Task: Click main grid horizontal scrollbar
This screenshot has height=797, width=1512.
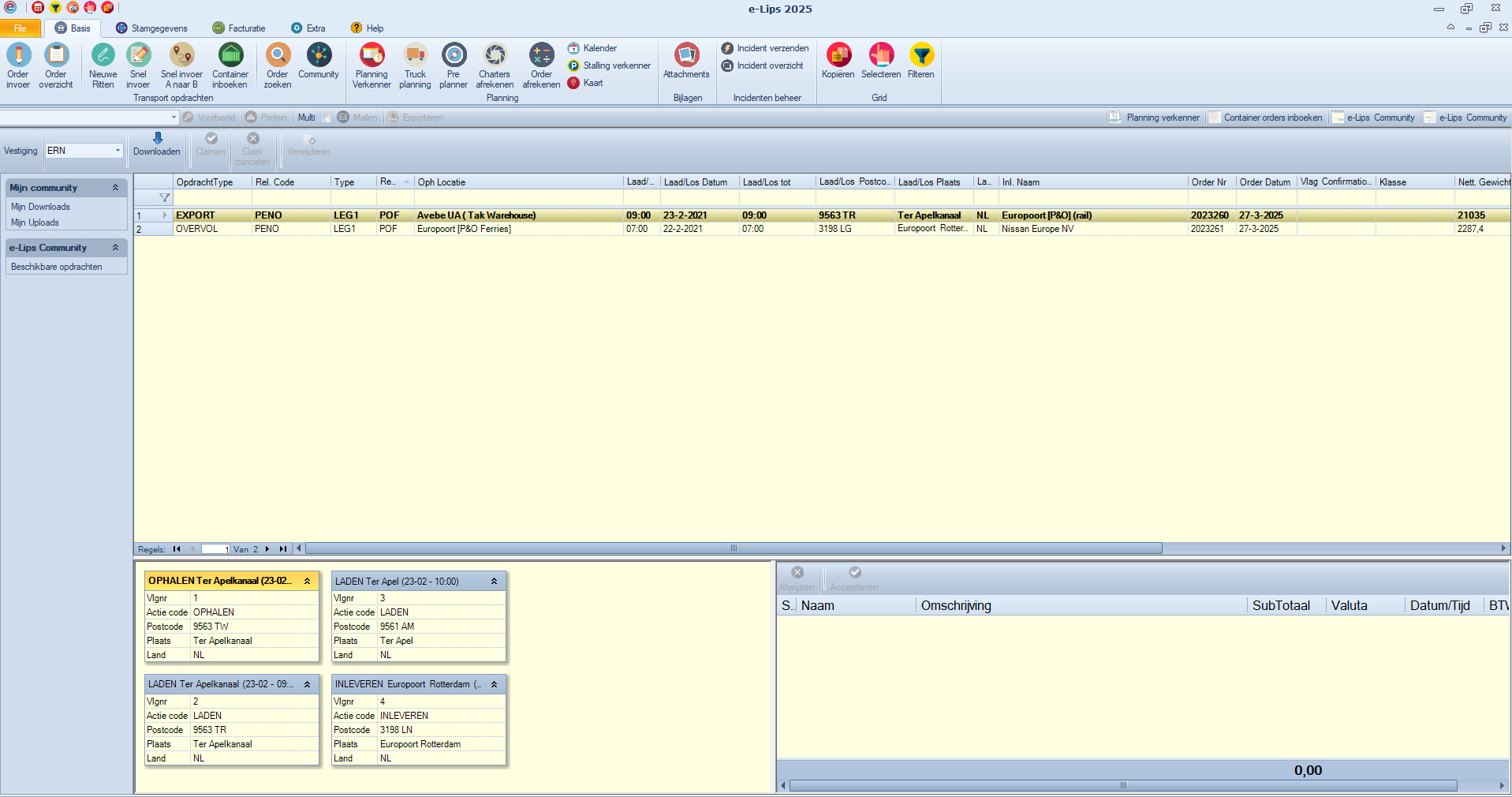Action: [734, 548]
